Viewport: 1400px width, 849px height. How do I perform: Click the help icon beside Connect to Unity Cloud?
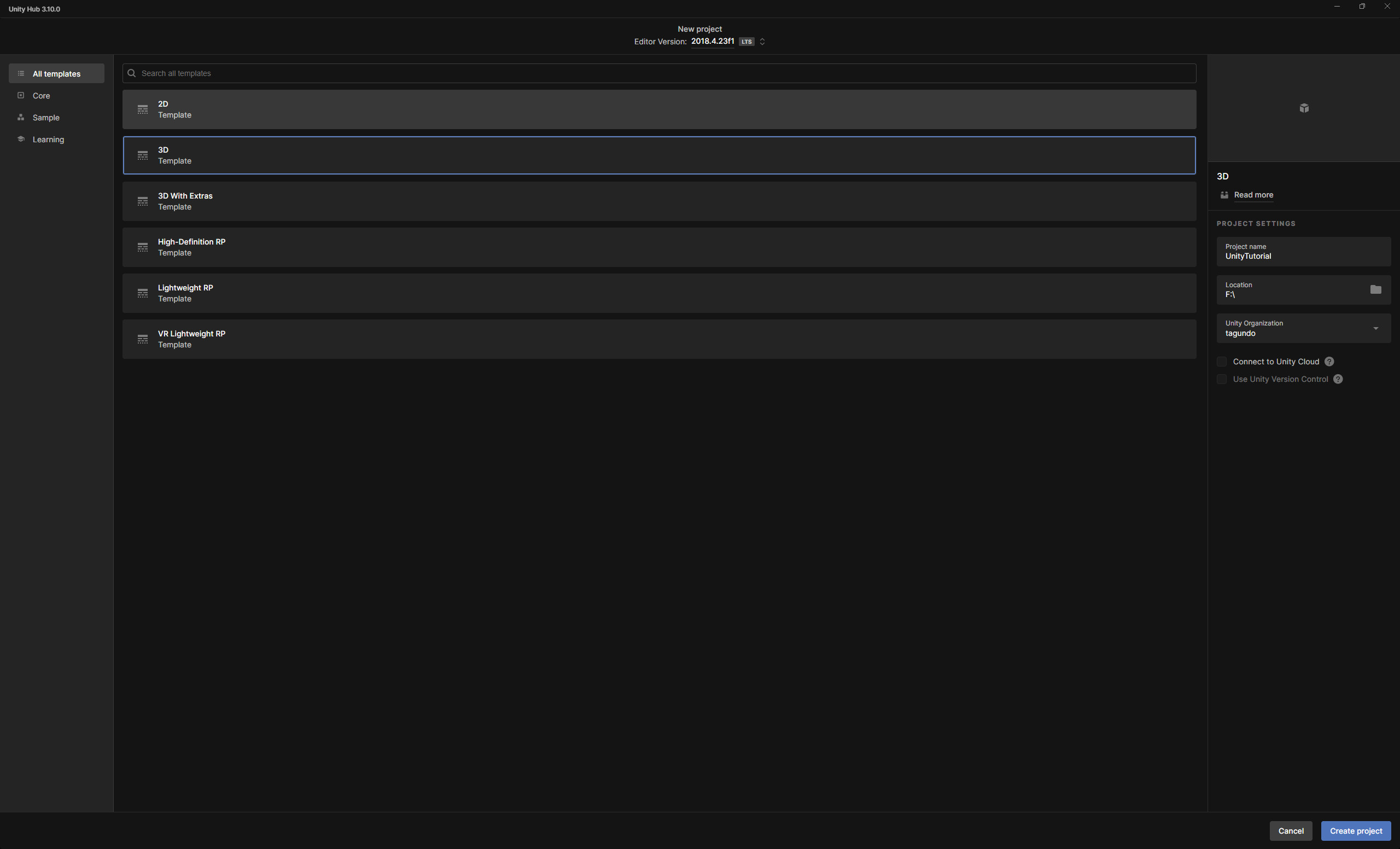click(x=1329, y=362)
